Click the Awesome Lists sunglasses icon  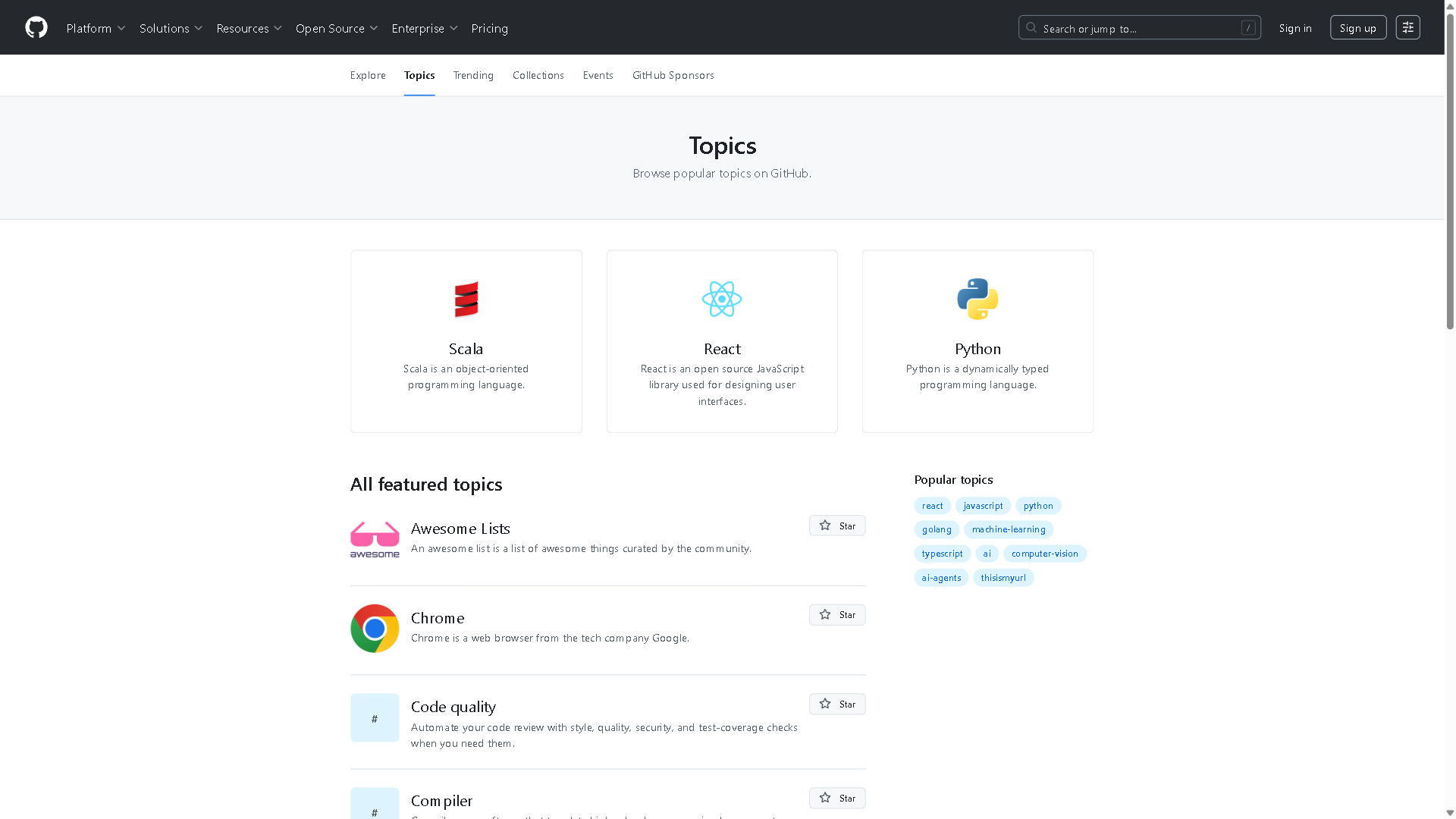click(374, 538)
